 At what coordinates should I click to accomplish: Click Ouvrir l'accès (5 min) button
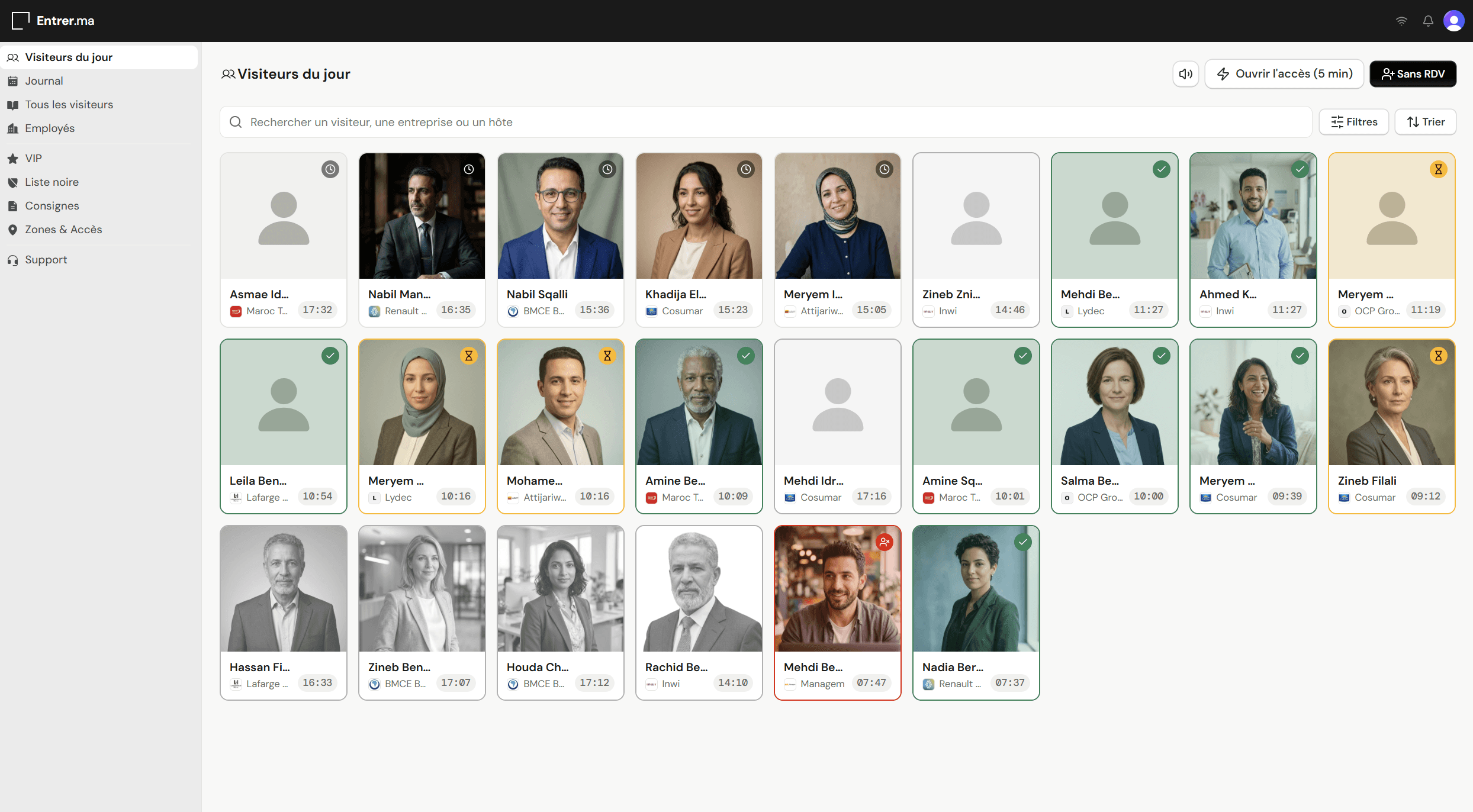pos(1284,74)
